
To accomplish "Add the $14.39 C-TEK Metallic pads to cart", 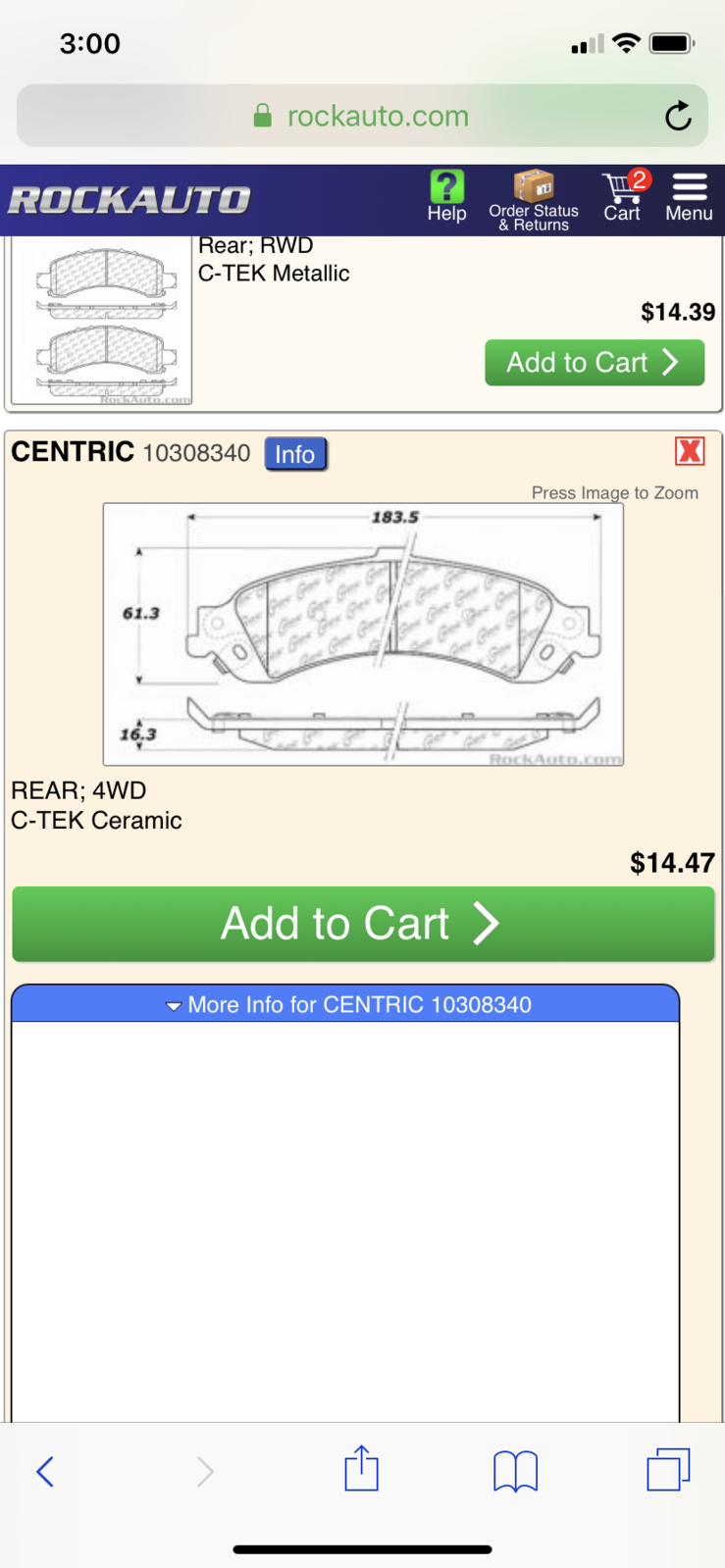I will click(595, 363).
